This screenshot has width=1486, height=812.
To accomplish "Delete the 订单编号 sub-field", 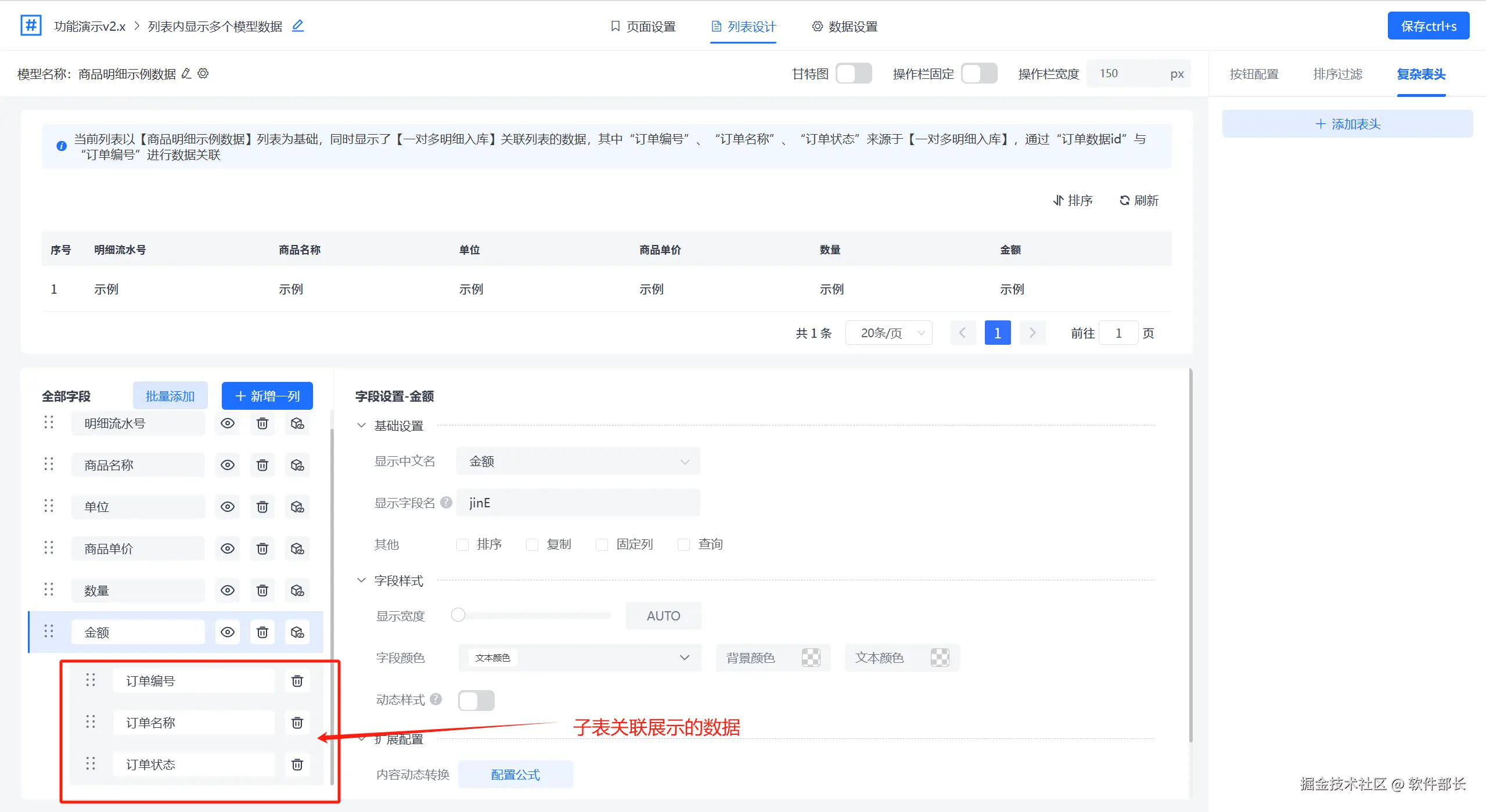I will coord(297,681).
